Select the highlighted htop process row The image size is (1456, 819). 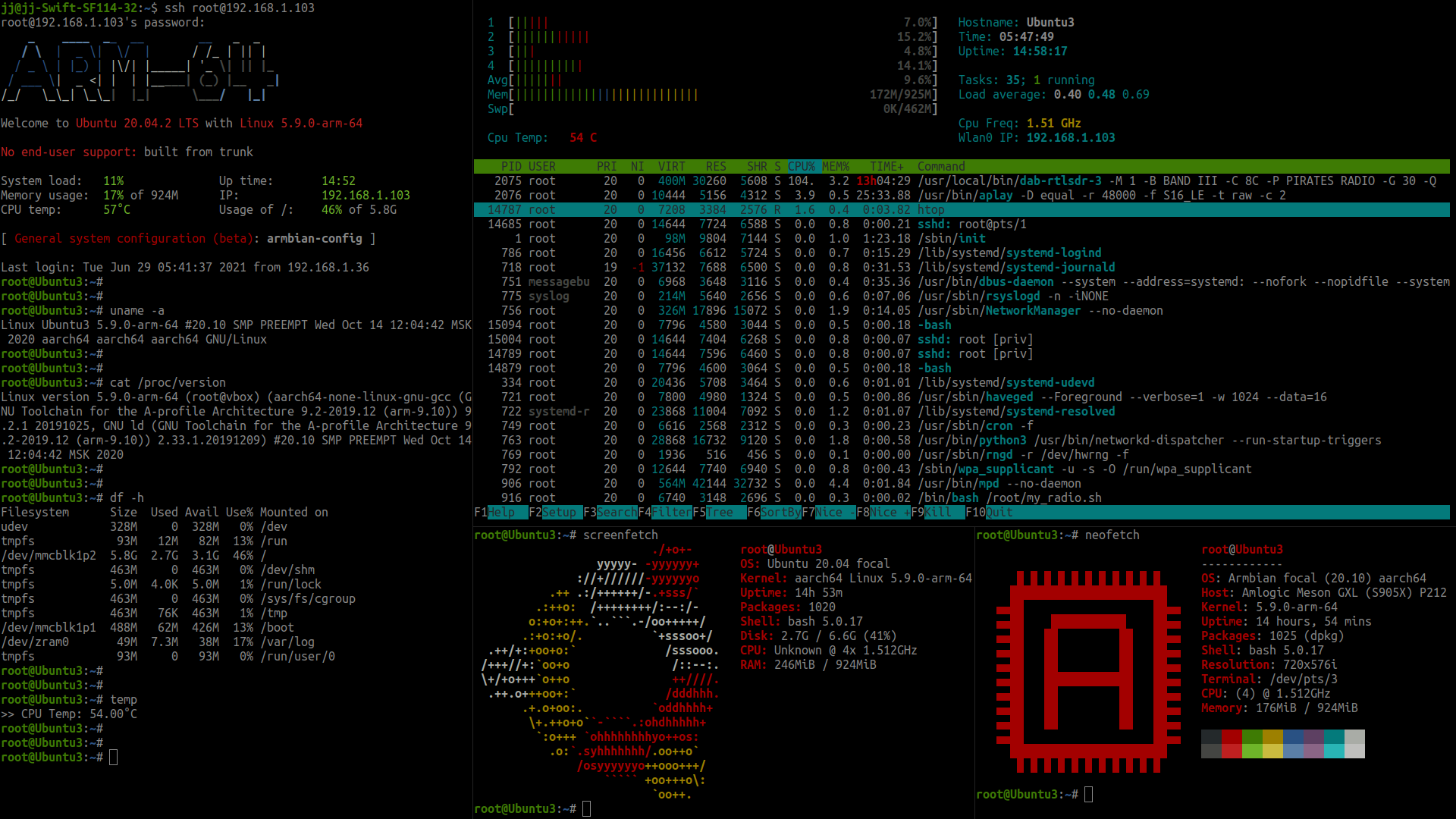coord(930,209)
